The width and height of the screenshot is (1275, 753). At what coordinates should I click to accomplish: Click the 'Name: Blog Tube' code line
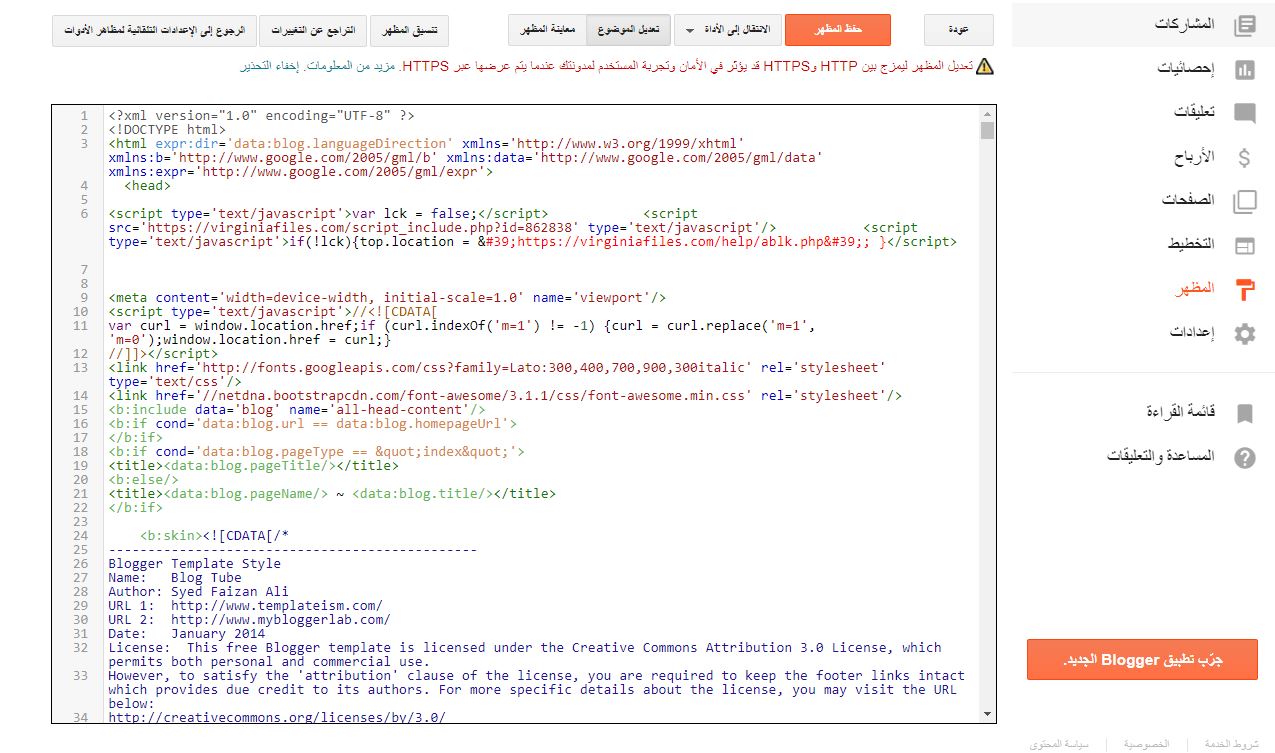coord(174,577)
